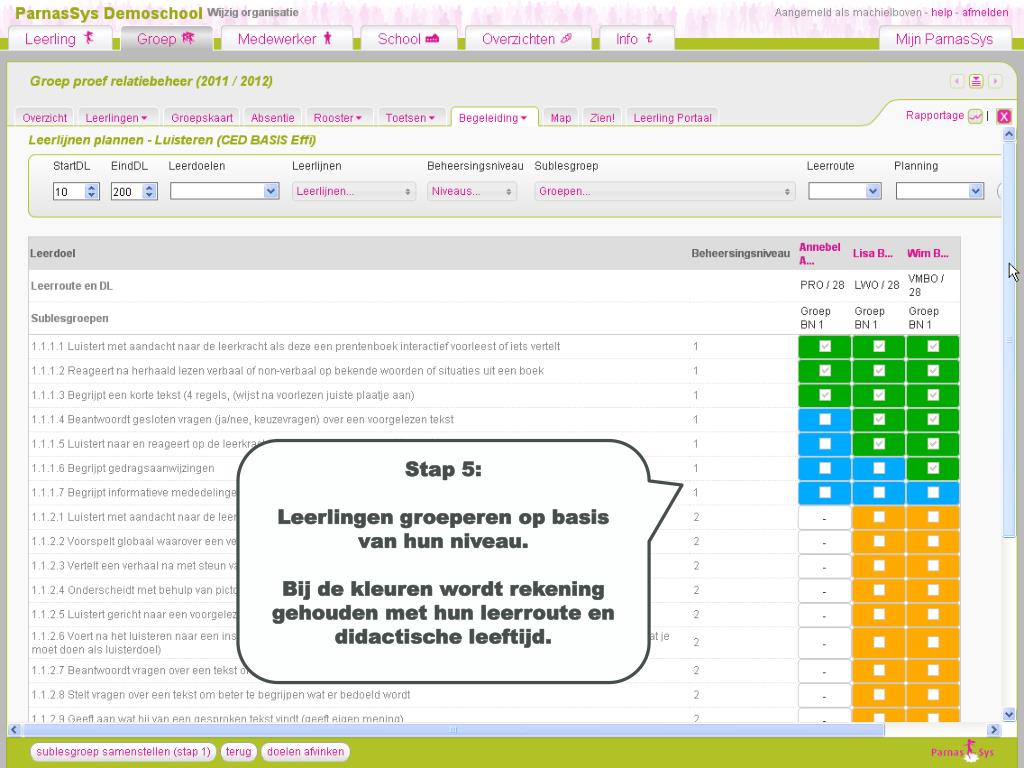Uncheck Annebel's checkbox for goal 1.1.1.1

tap(825, 346)
